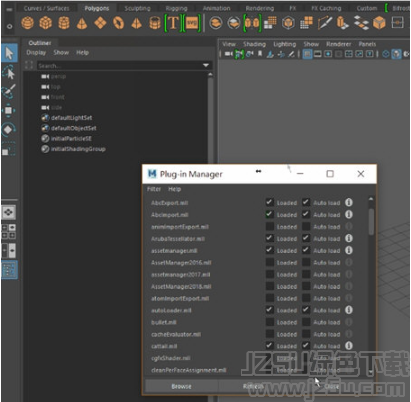Create a polygon pyramid from the shelf
The height and width of the screenshot is (402, 411).
[x=136, y=23]
